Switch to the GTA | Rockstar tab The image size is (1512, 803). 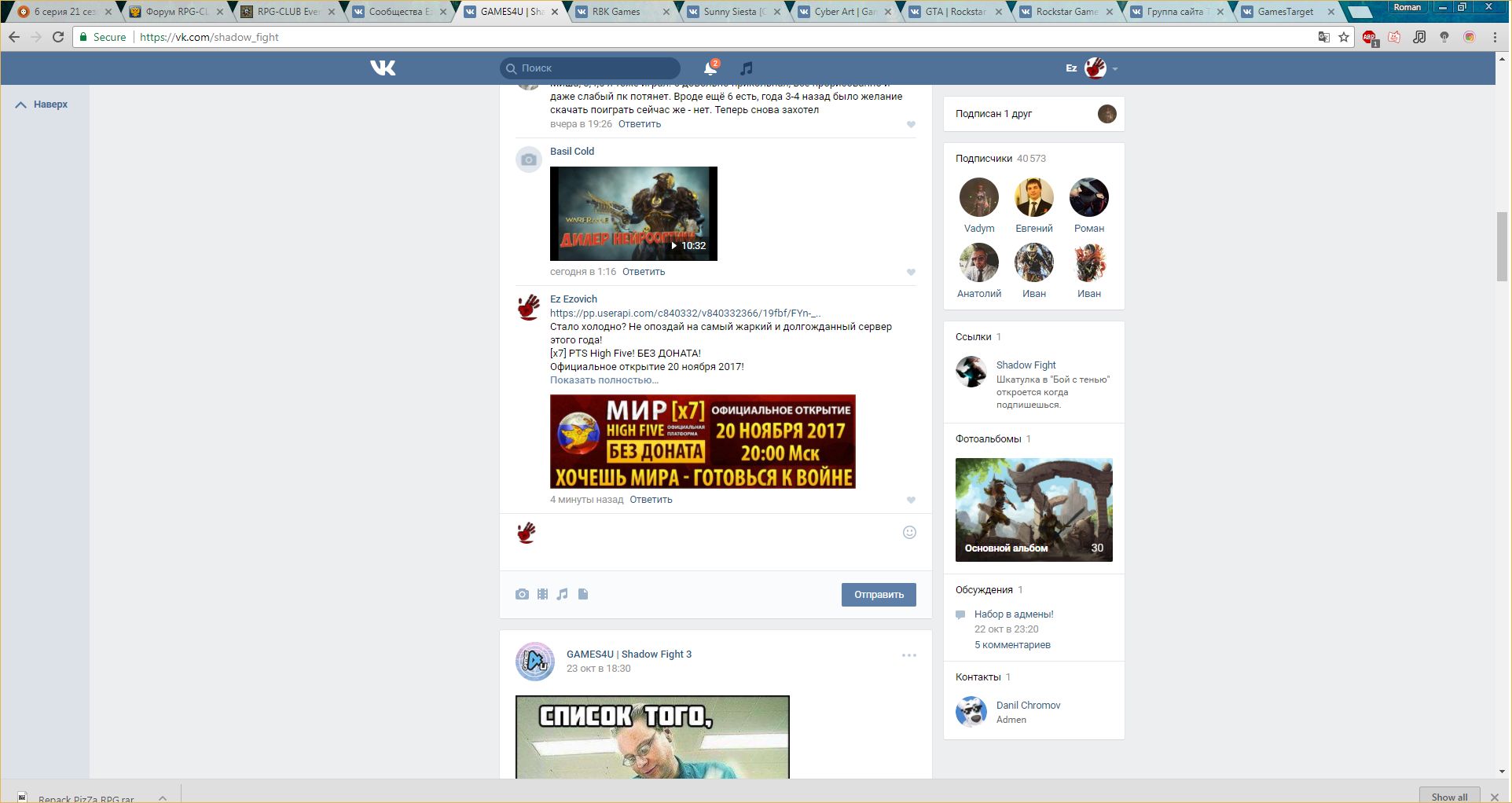(x=958, y=12)
